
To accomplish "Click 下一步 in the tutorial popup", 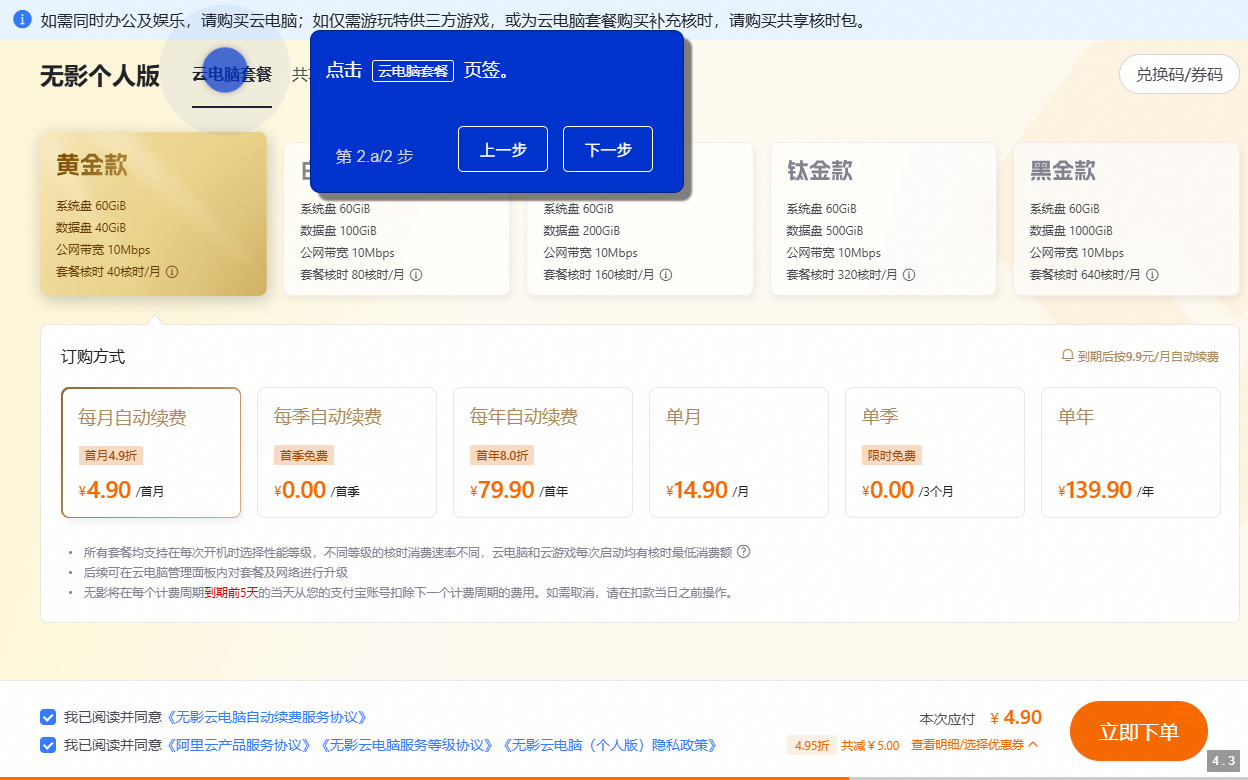I will 607,148.
